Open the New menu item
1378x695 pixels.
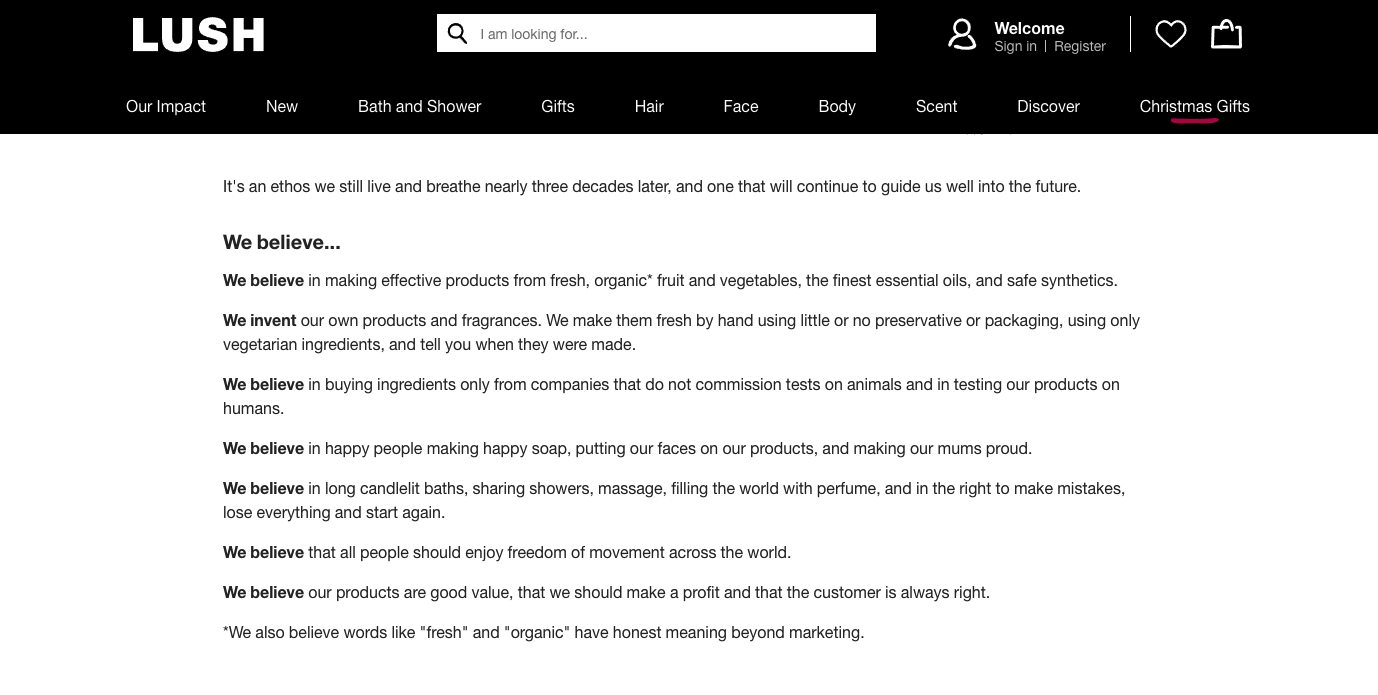coord(282,107)
